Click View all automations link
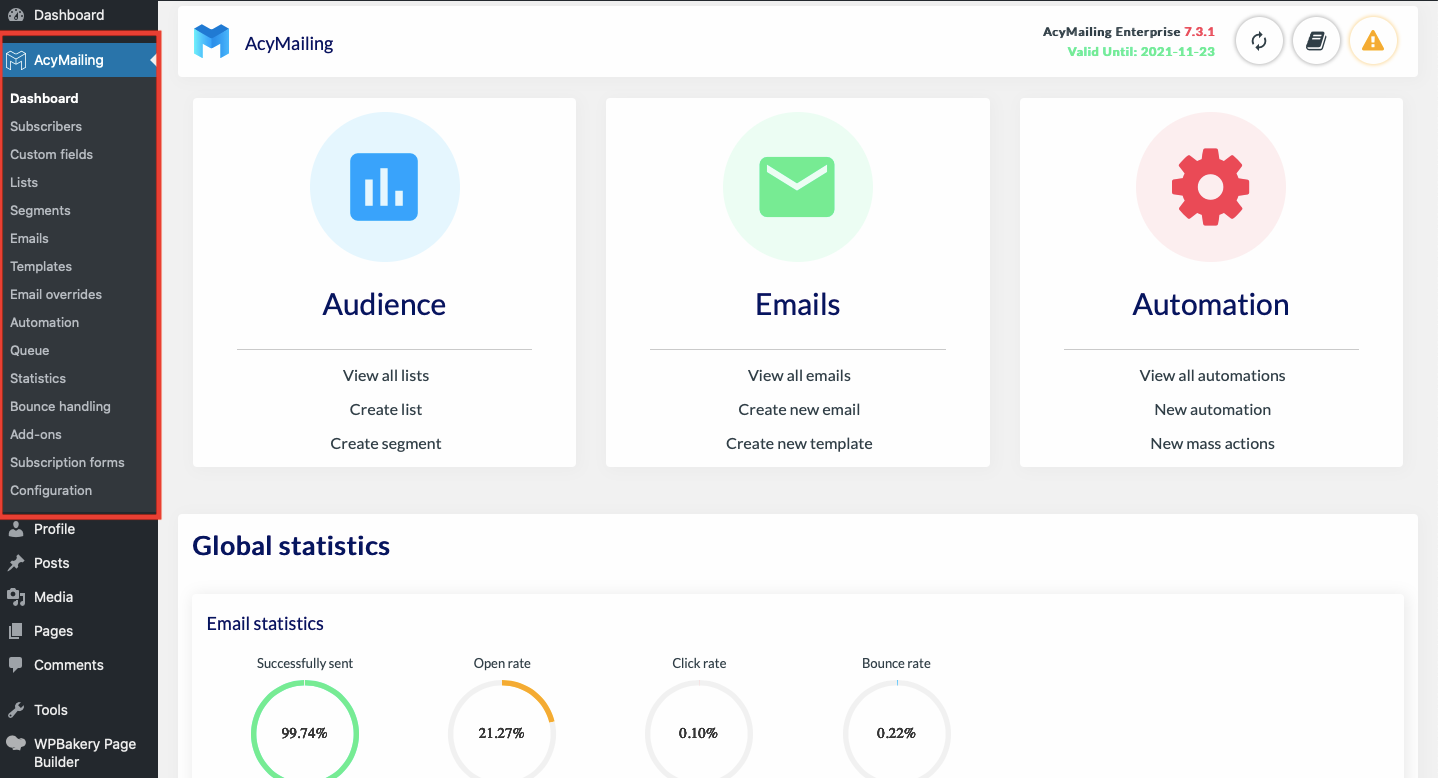 click(1212, 375)
